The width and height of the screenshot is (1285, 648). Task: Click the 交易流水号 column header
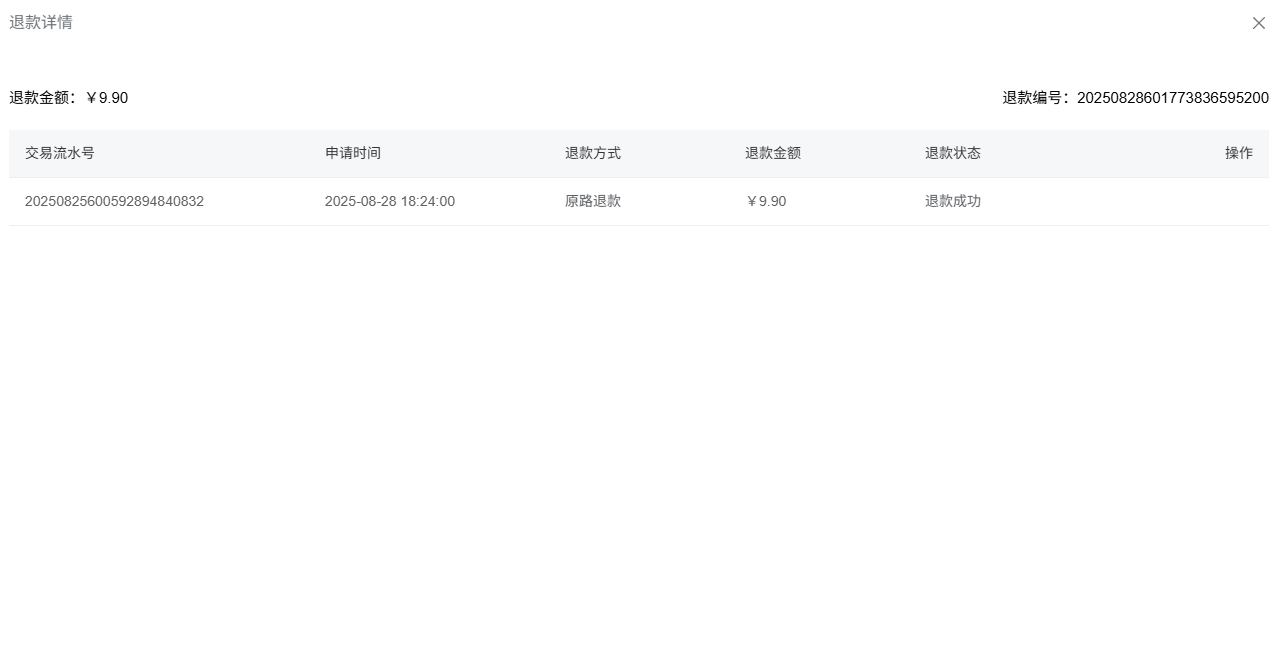[x=60, y=153]
